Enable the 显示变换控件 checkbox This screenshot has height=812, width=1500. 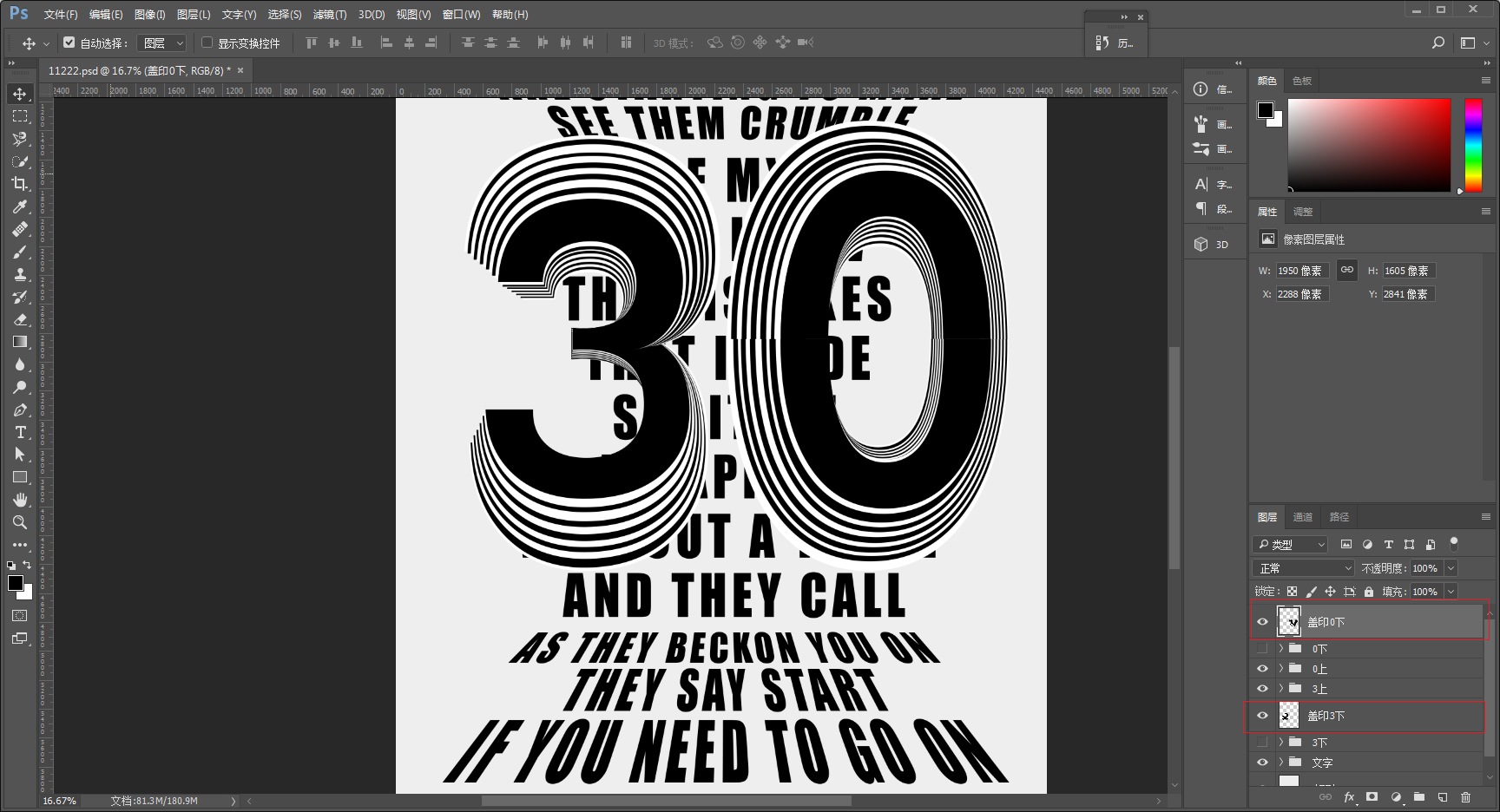coord(207,42)
